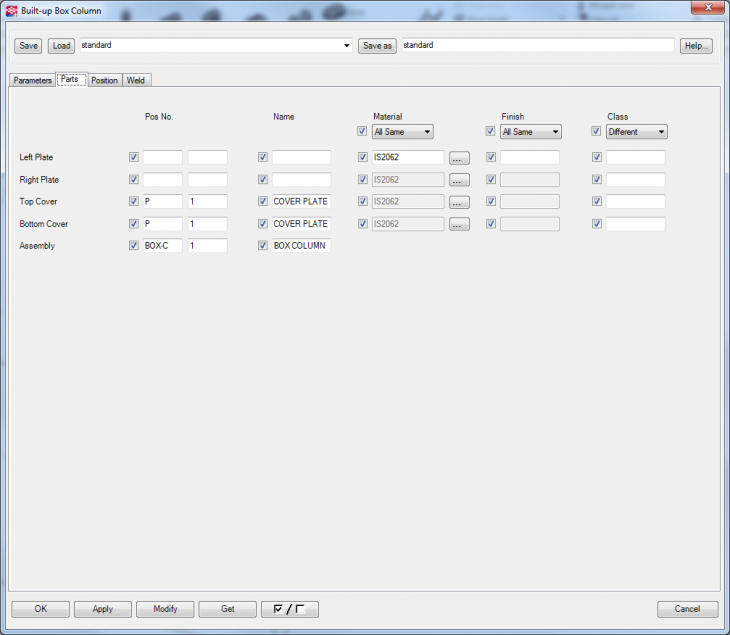
Task: Click the toggle all checkboxes on/off button
Action: 289,609
